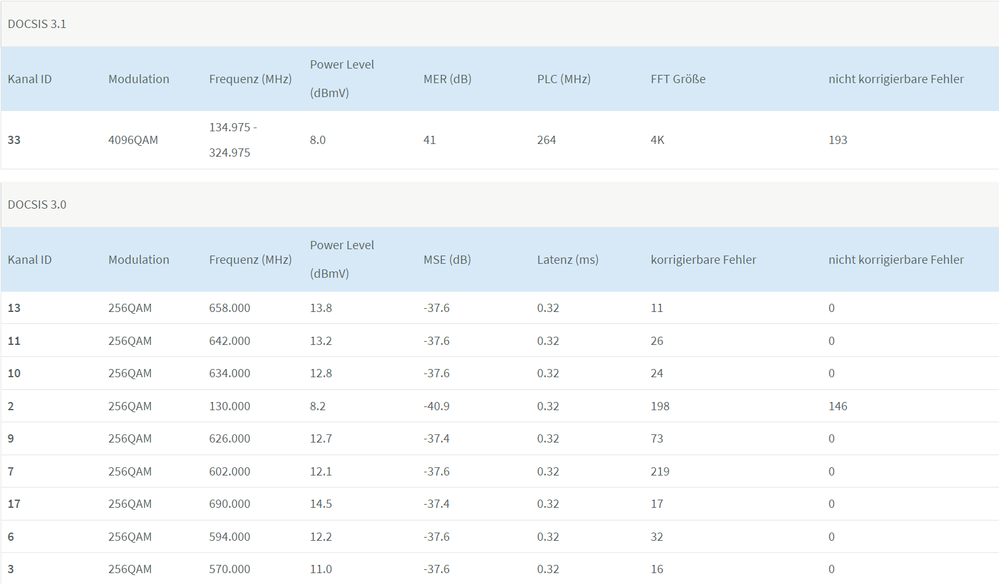Click the 198 correctable errors value
This screenshot has height=584, width=999.
(660, 406)
